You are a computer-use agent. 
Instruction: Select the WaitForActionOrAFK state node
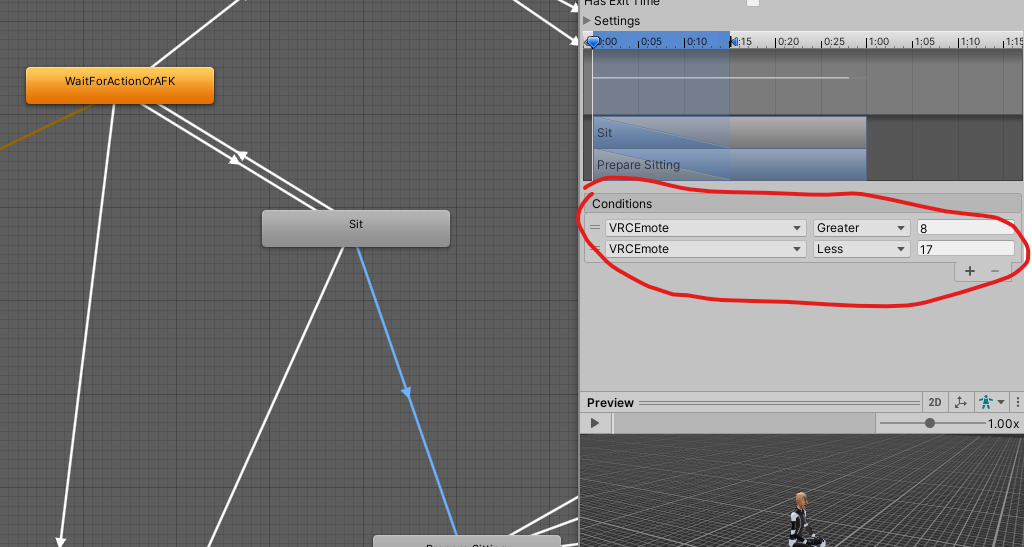tap(120, 85)
